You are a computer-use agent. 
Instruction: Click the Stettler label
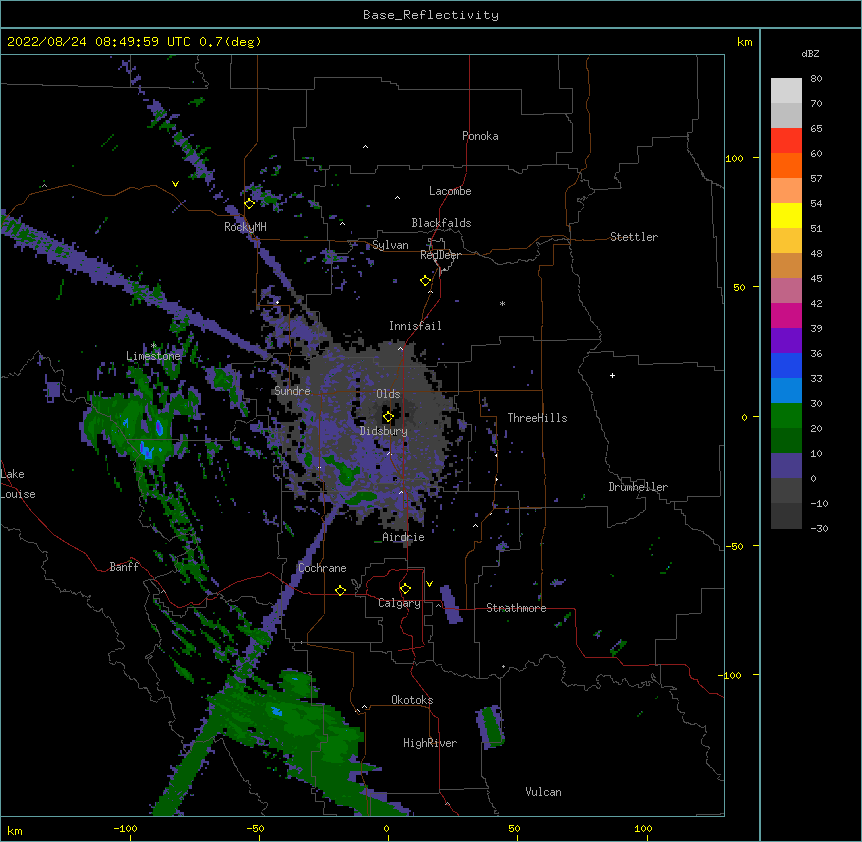[x=634, y=237]
